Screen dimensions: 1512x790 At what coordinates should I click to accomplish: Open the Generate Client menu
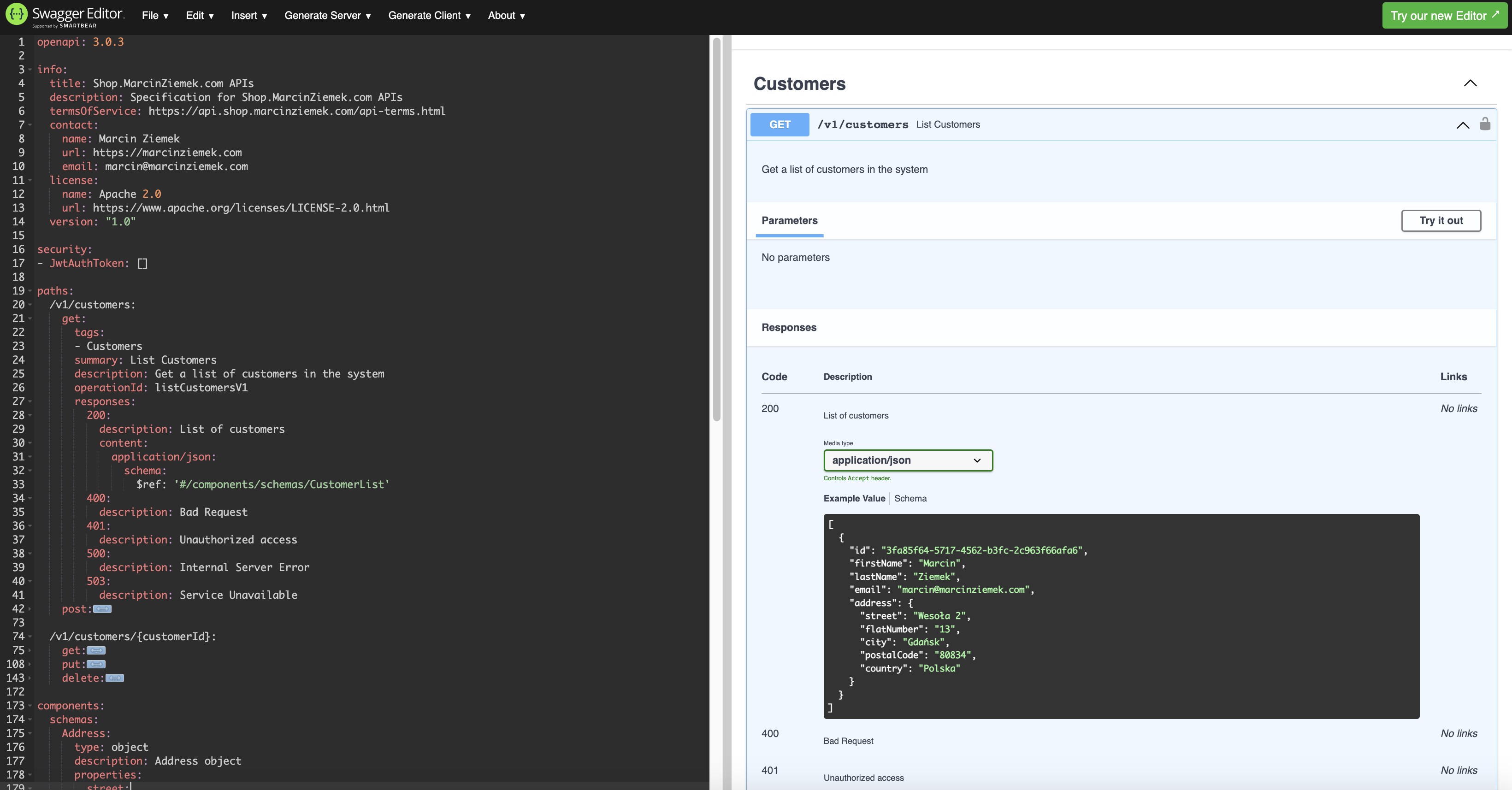[x=430, y=16]
